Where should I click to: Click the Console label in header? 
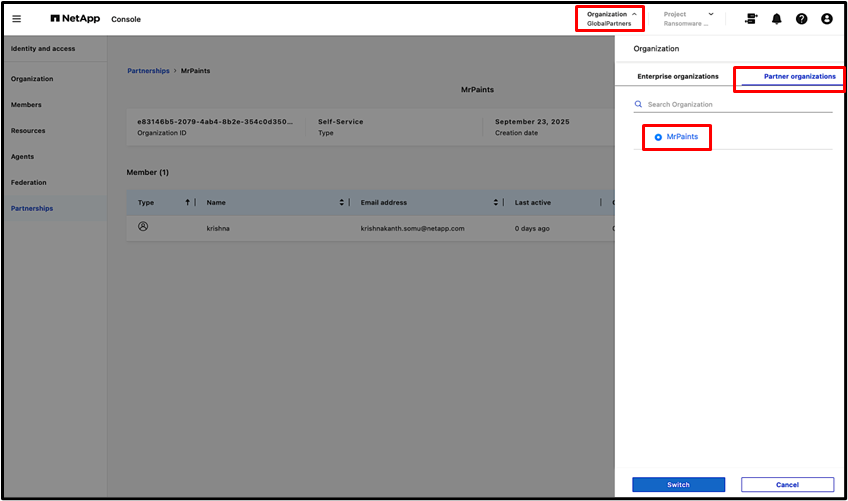coord(126,19)
